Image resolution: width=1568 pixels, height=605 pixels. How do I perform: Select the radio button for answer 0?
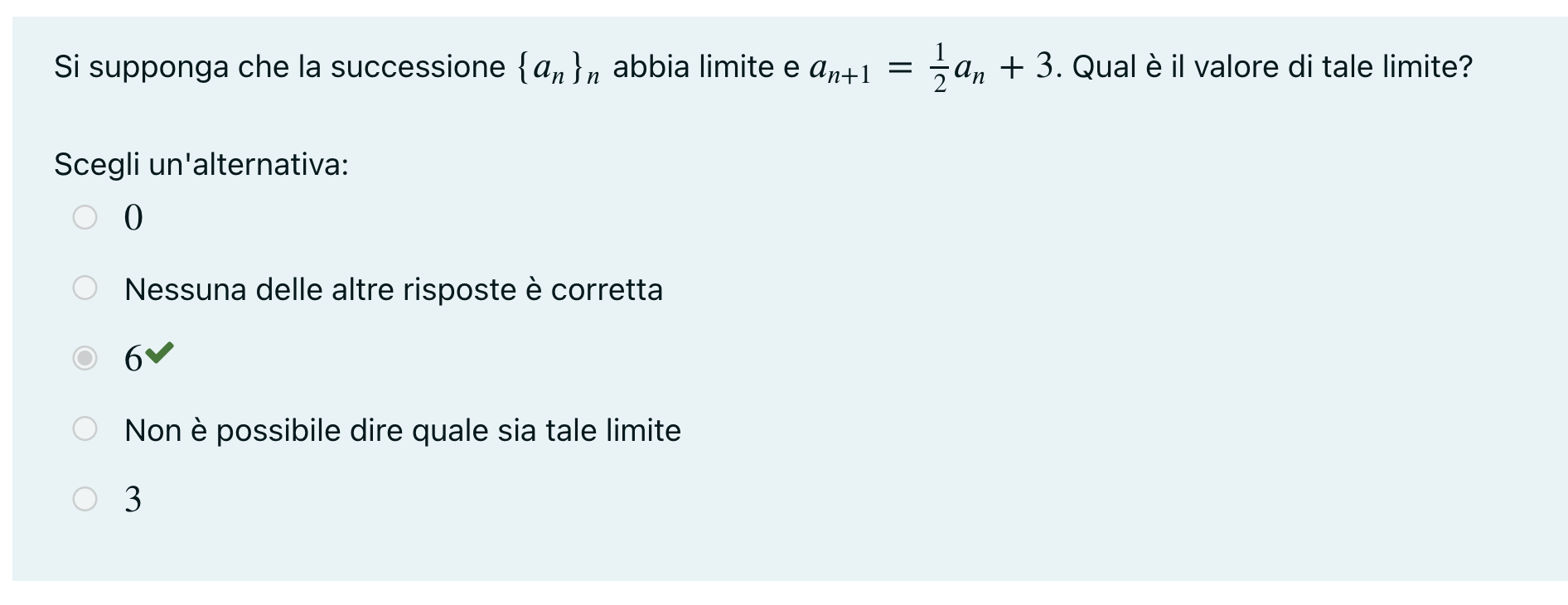(85, 217)
